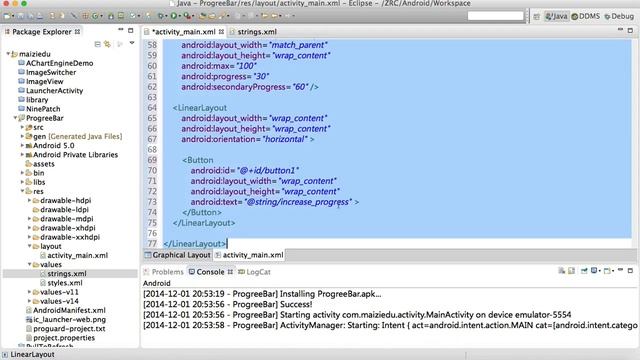Click Open Console icon in Console toolbar
This screenshot has width=640, height=360.
[x=607, y=271]
